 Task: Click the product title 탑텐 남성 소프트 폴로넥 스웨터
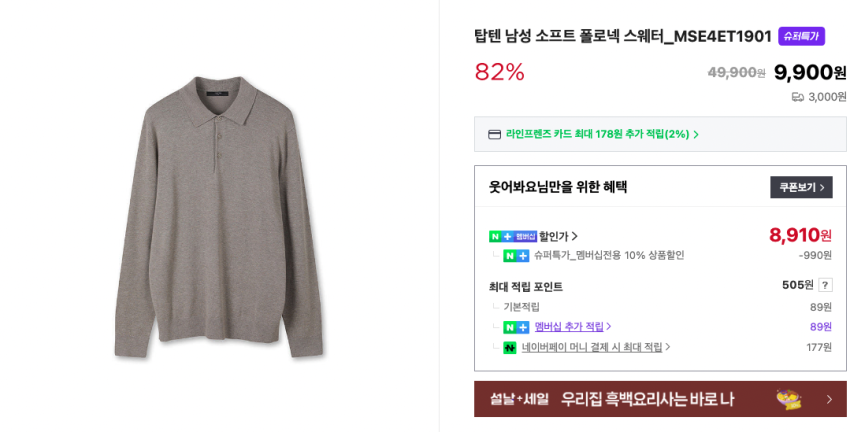point(622,36)
